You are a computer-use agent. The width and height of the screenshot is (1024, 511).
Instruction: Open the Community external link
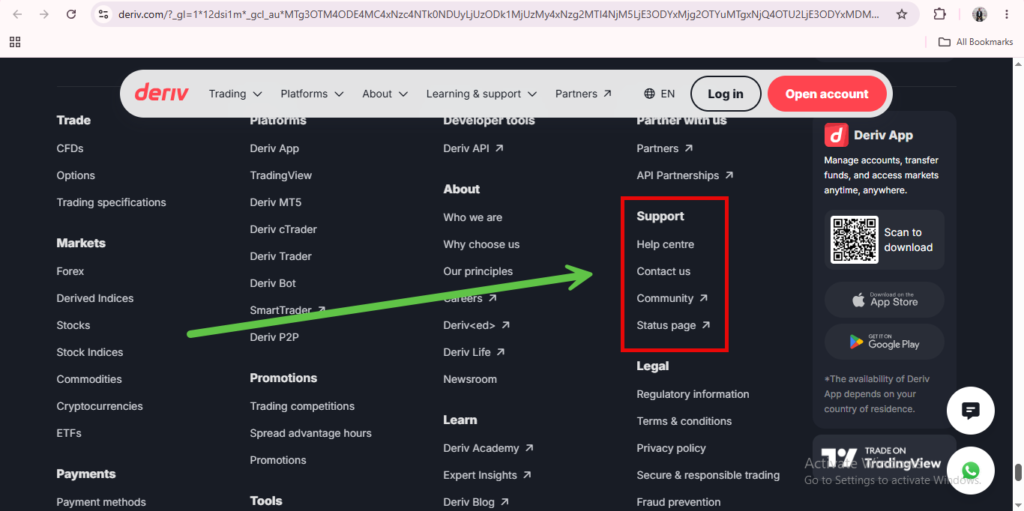coord(672,298)
